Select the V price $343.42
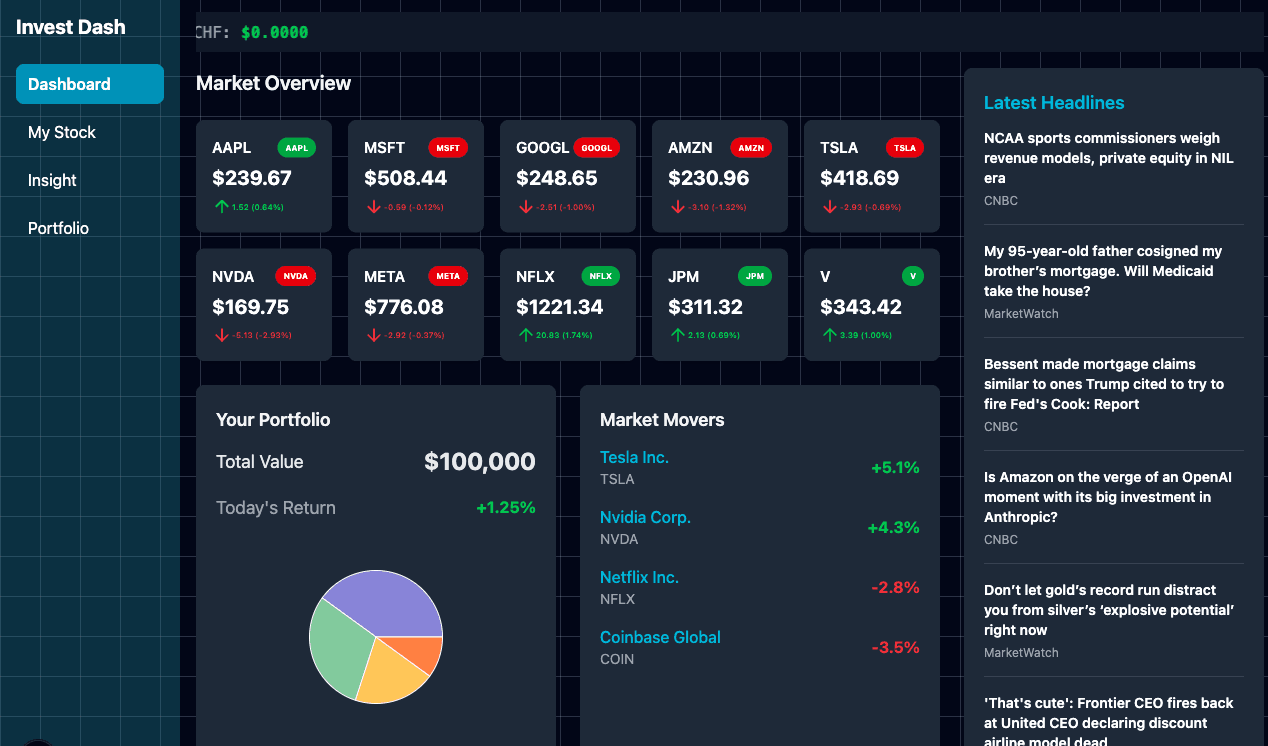The width and height of the screenshot is (1268, 746). click(861, 307)
